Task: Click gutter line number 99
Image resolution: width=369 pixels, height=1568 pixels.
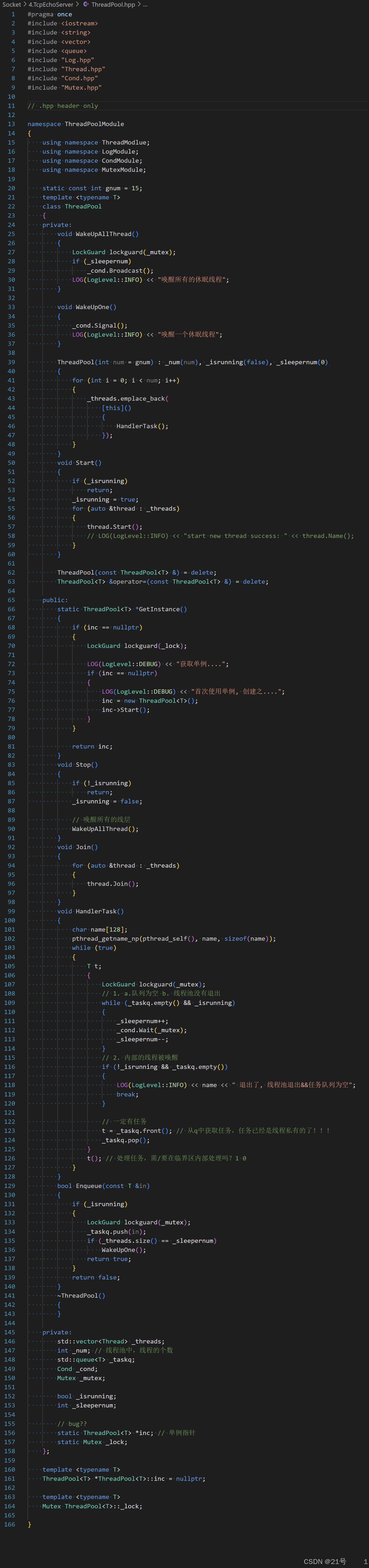Action: point(11,911)
